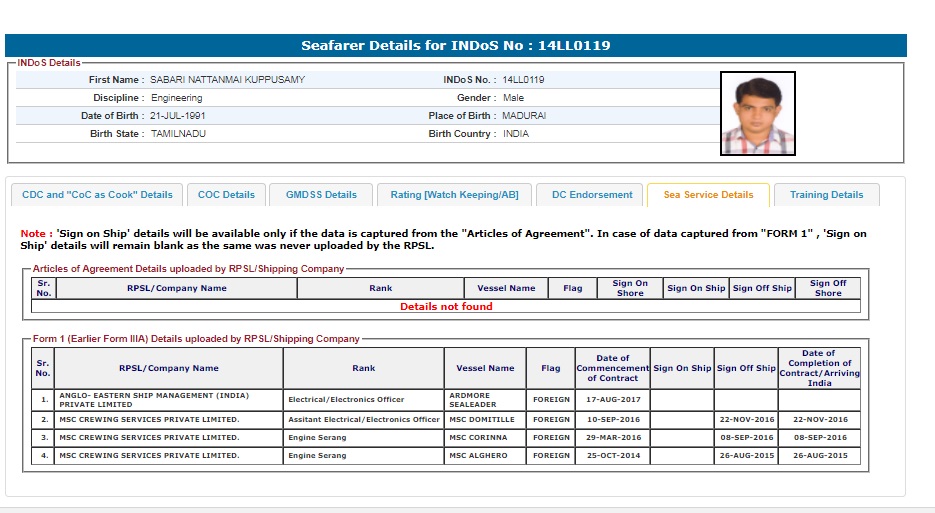This screenshot has width=935, height=513.
Task: Click the MSC ALGHERO vessel name
Action: (485, 456)
